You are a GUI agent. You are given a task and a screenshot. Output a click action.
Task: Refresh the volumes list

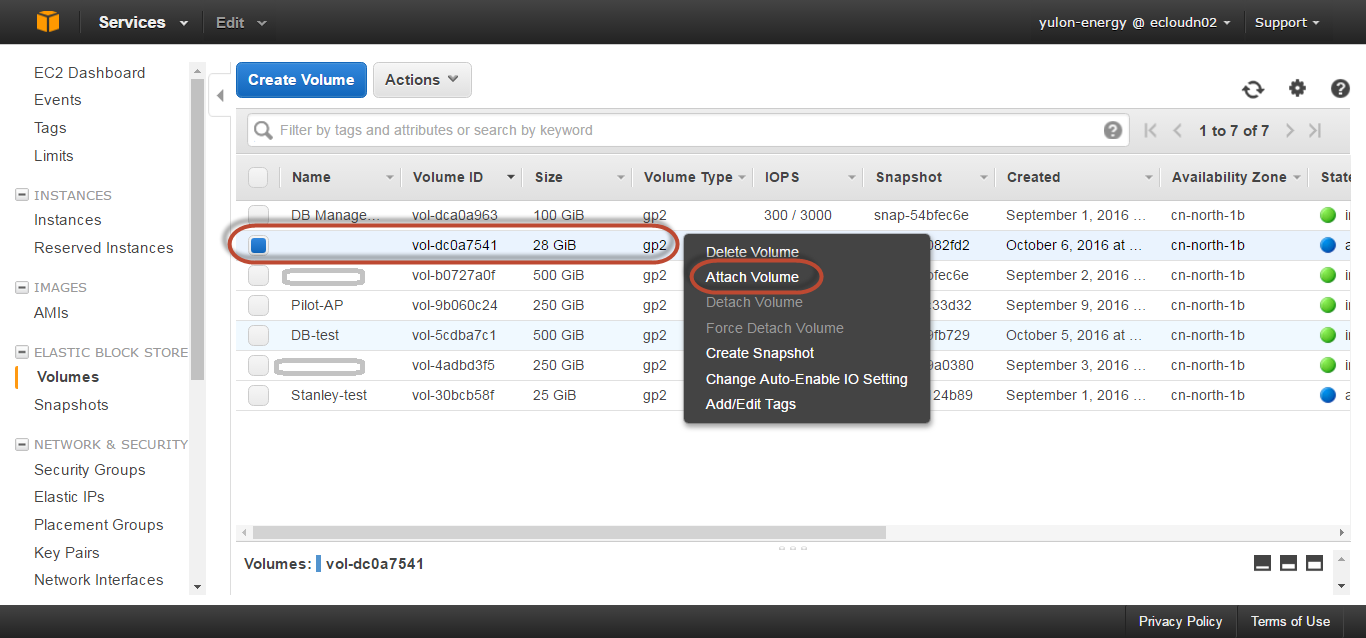coord(1253,89)
